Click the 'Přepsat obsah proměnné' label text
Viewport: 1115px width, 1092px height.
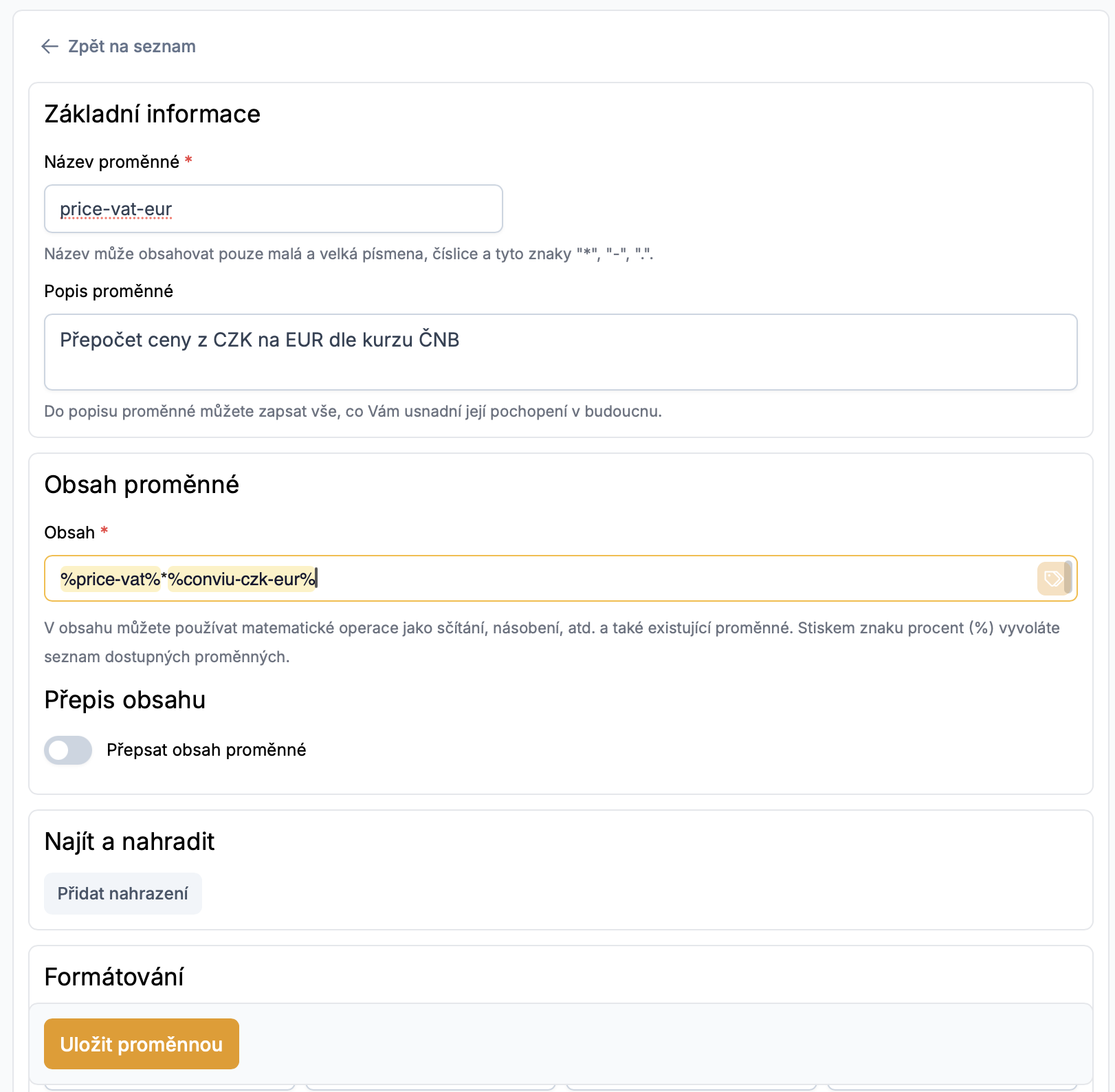[206, 750]
